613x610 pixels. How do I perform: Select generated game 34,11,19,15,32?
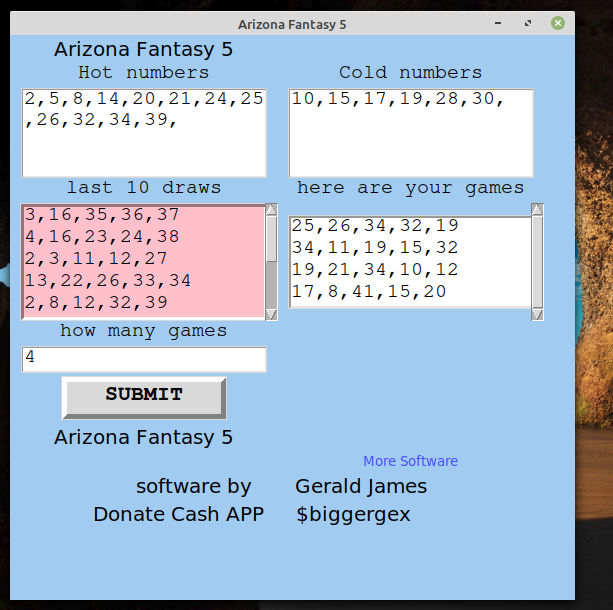pos(375,248)
